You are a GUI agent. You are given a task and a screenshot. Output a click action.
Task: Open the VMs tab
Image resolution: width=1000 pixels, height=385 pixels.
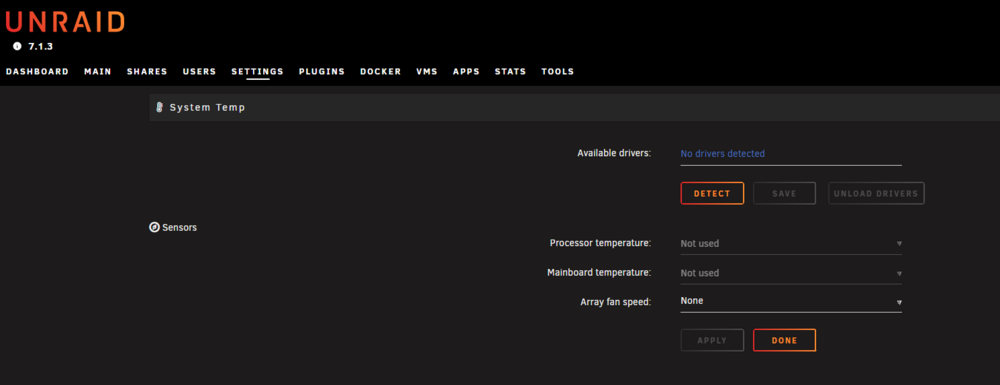pyautogui.click(x=427, y=71)
